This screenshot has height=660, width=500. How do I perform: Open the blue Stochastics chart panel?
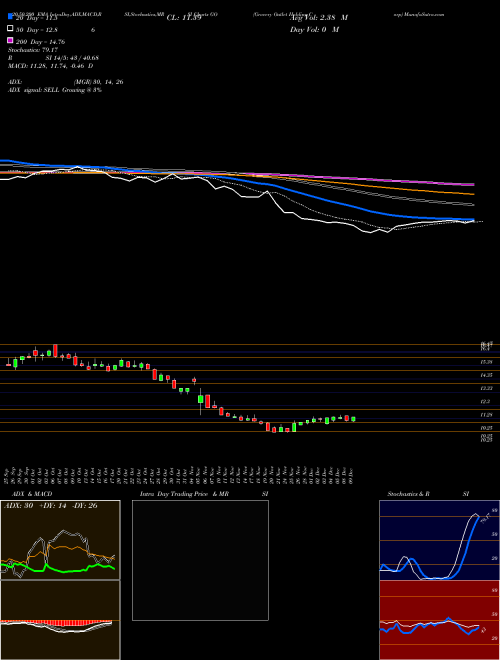[439, 540]
